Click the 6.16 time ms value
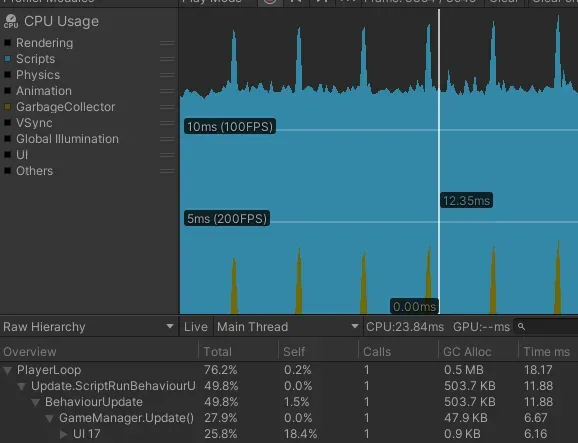Screen dimensions: 578x443 pyautogui.click(x=535, y=434)
